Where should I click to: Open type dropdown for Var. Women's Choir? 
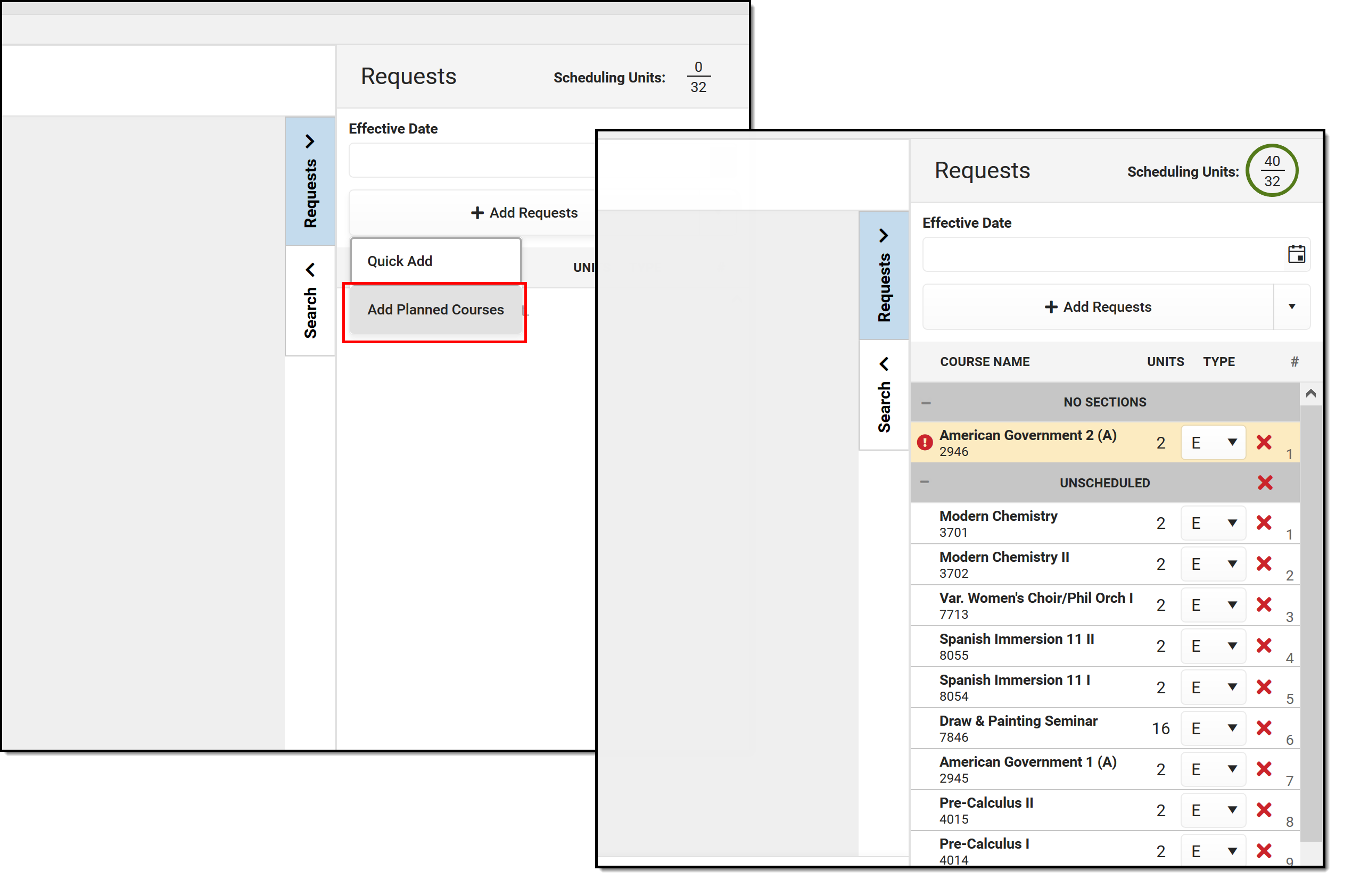click(1213, 604)
